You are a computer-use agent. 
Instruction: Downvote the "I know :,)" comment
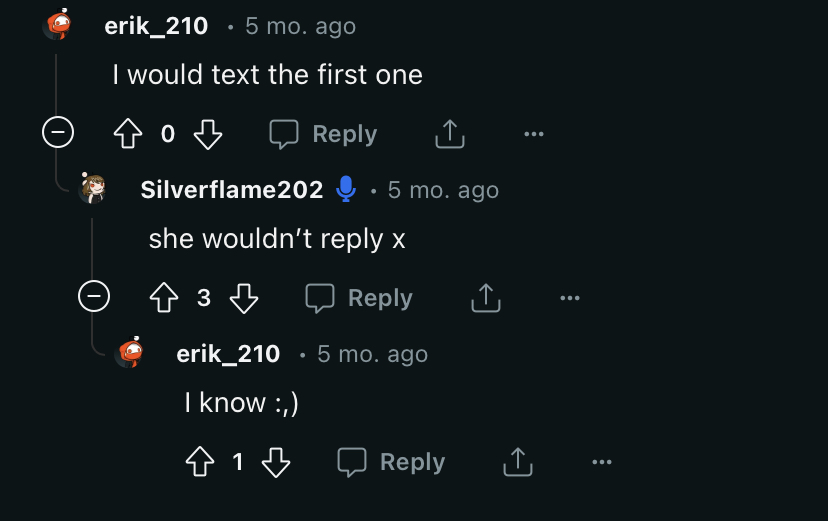276,462
